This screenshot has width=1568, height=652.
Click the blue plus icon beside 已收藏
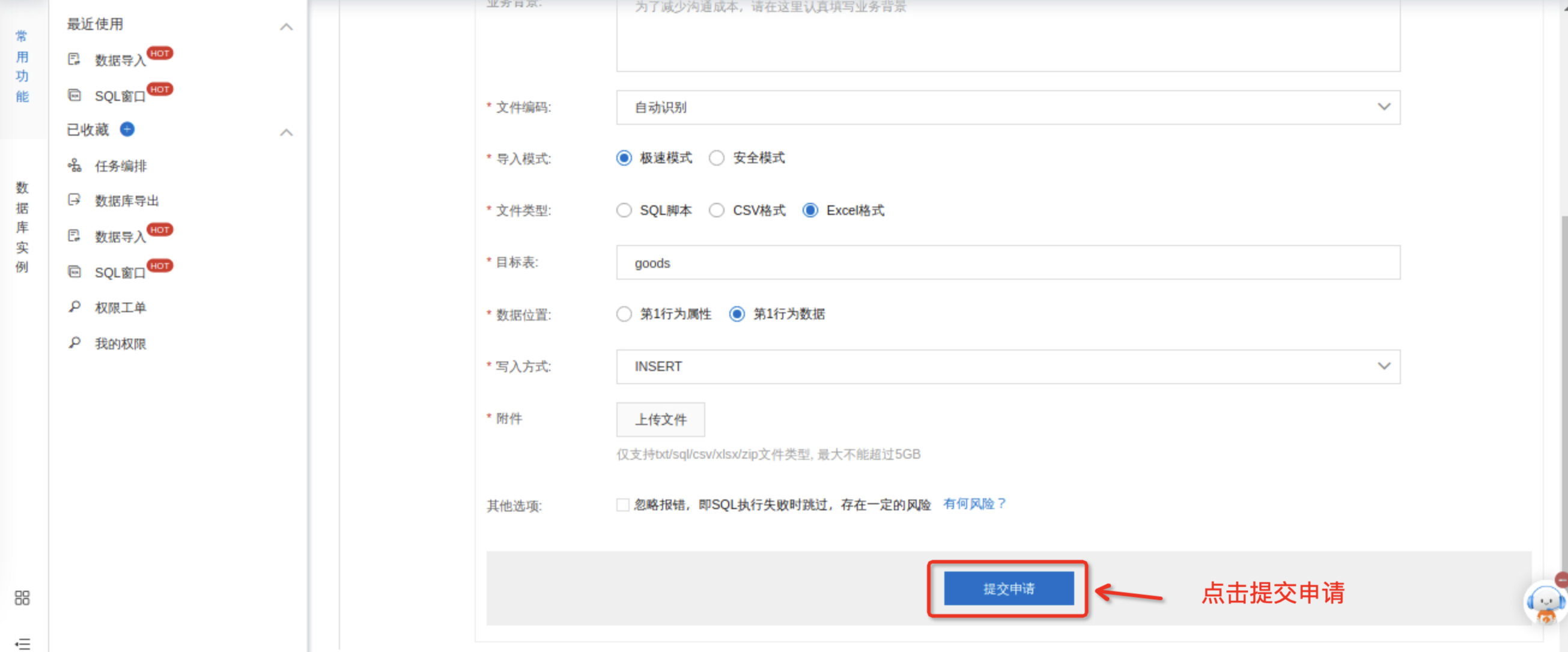[127, 130]
